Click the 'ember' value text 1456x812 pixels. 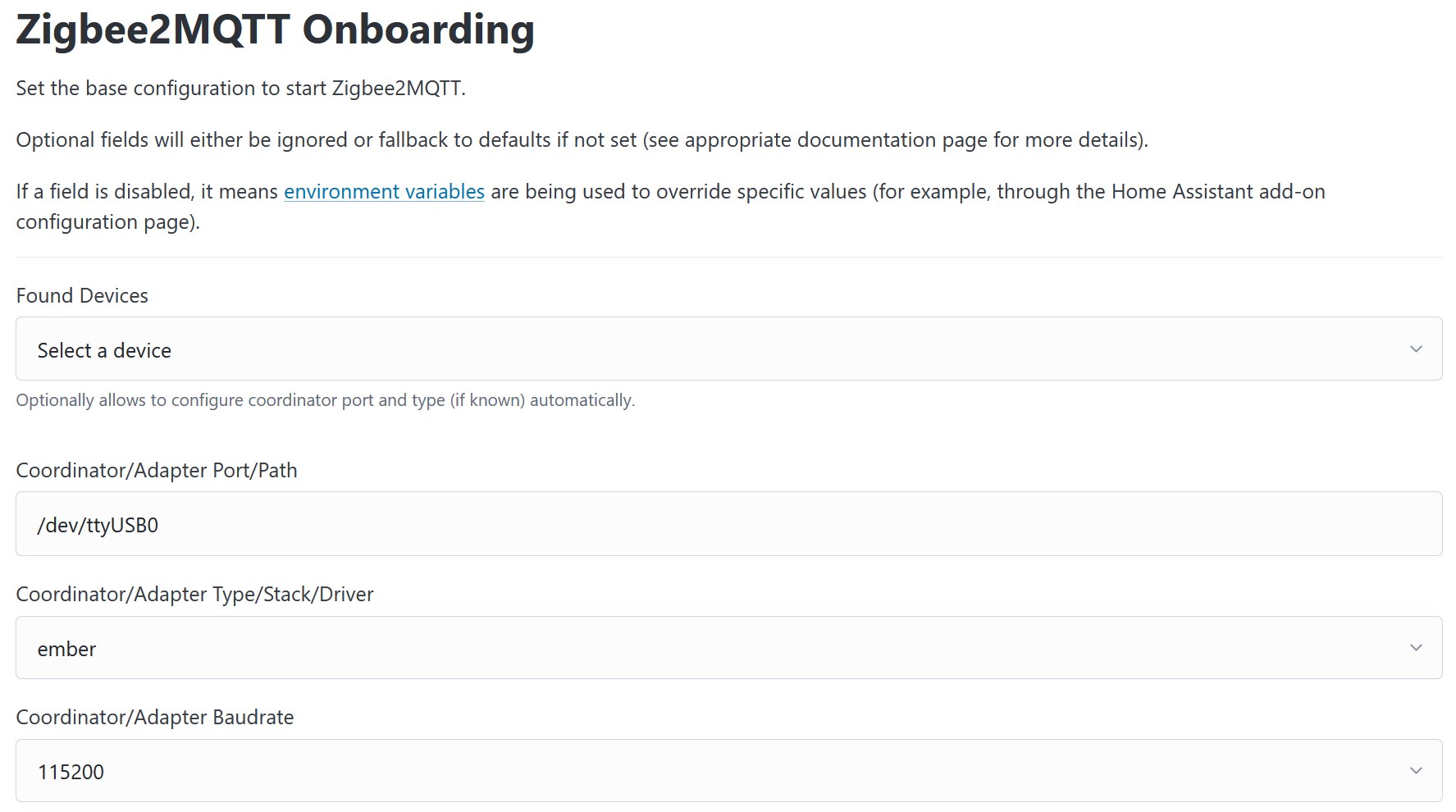tap(66, 650)
